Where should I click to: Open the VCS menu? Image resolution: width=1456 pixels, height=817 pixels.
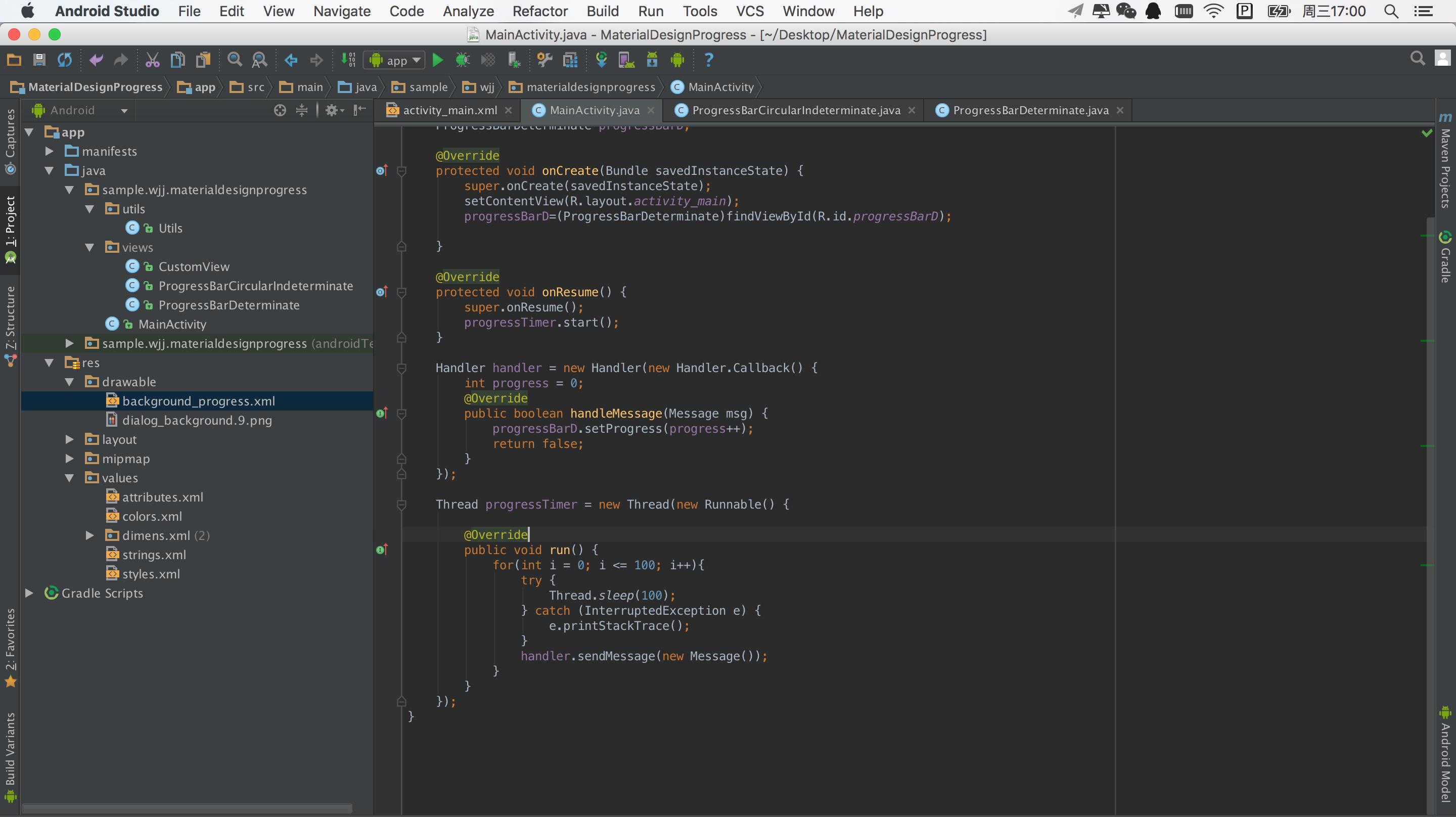point(749,11)
